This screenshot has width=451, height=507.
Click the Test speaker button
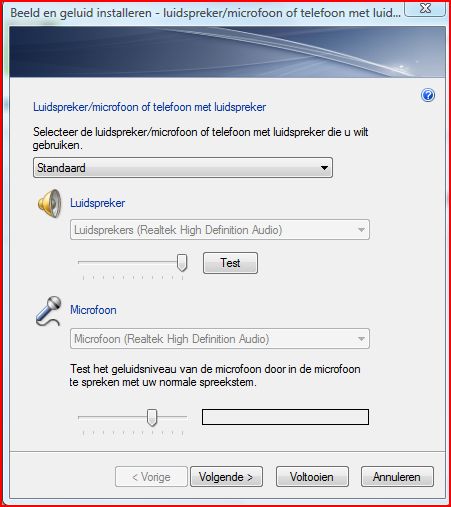tap(230, 263)
